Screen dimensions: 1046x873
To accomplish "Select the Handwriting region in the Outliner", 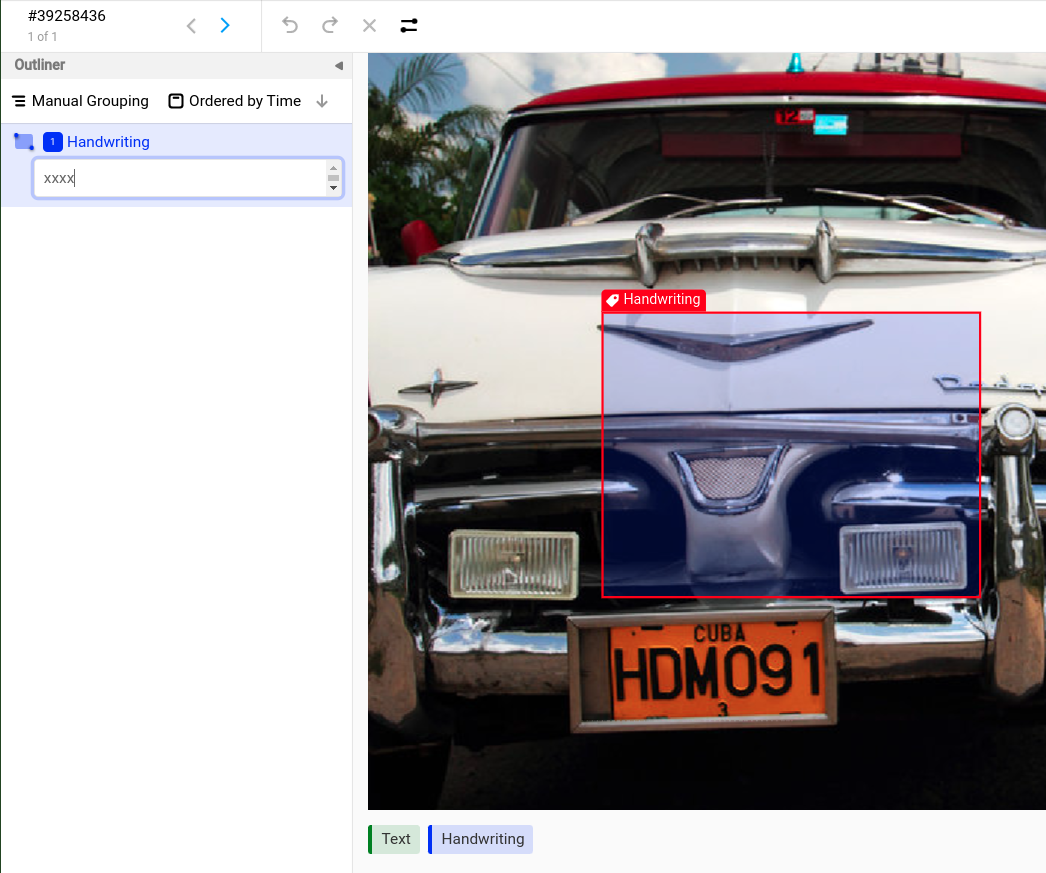I will click(108, 142).
